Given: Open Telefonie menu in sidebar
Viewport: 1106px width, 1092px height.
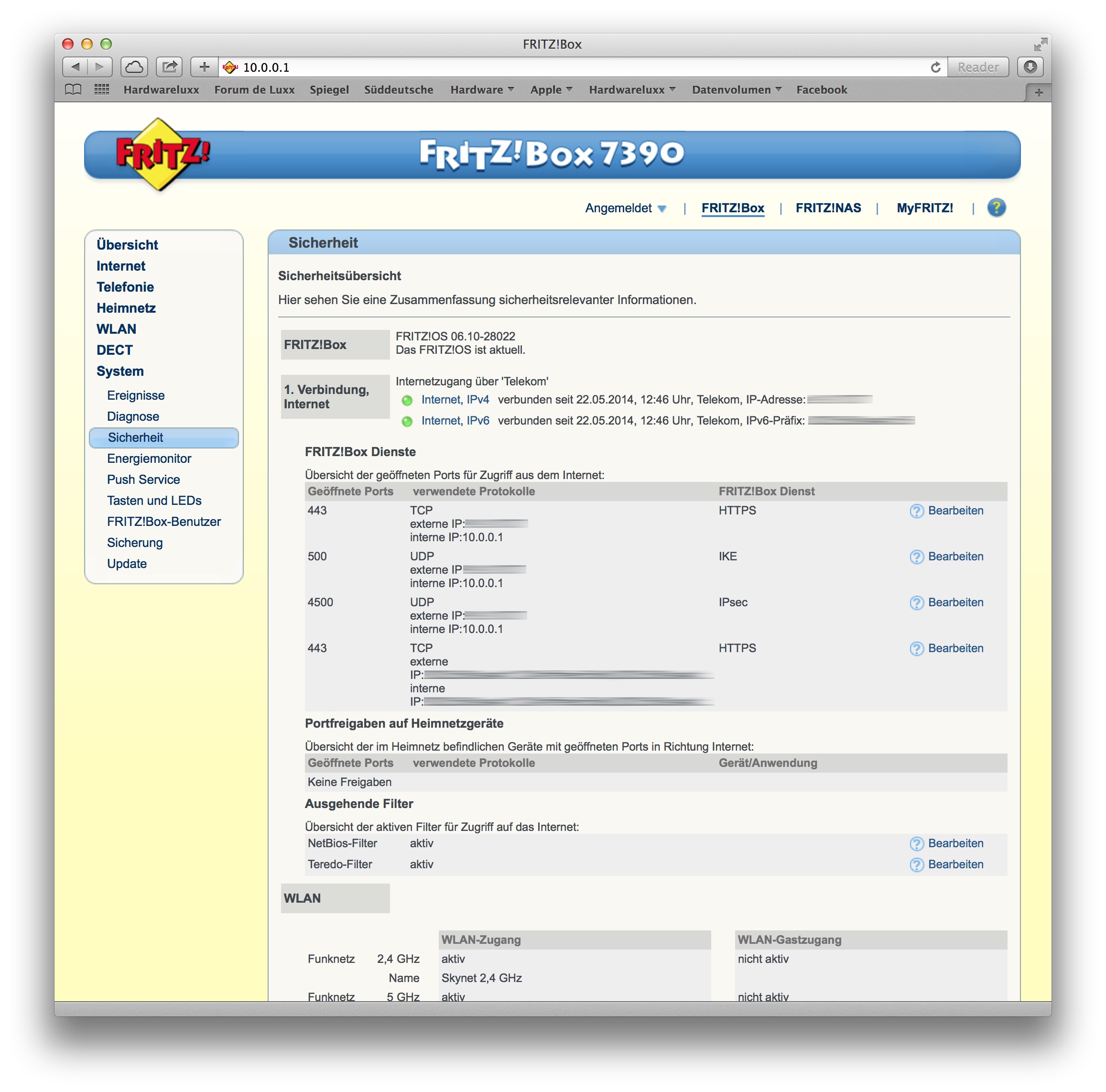Looking at the screenshot, I should [125, 287].
